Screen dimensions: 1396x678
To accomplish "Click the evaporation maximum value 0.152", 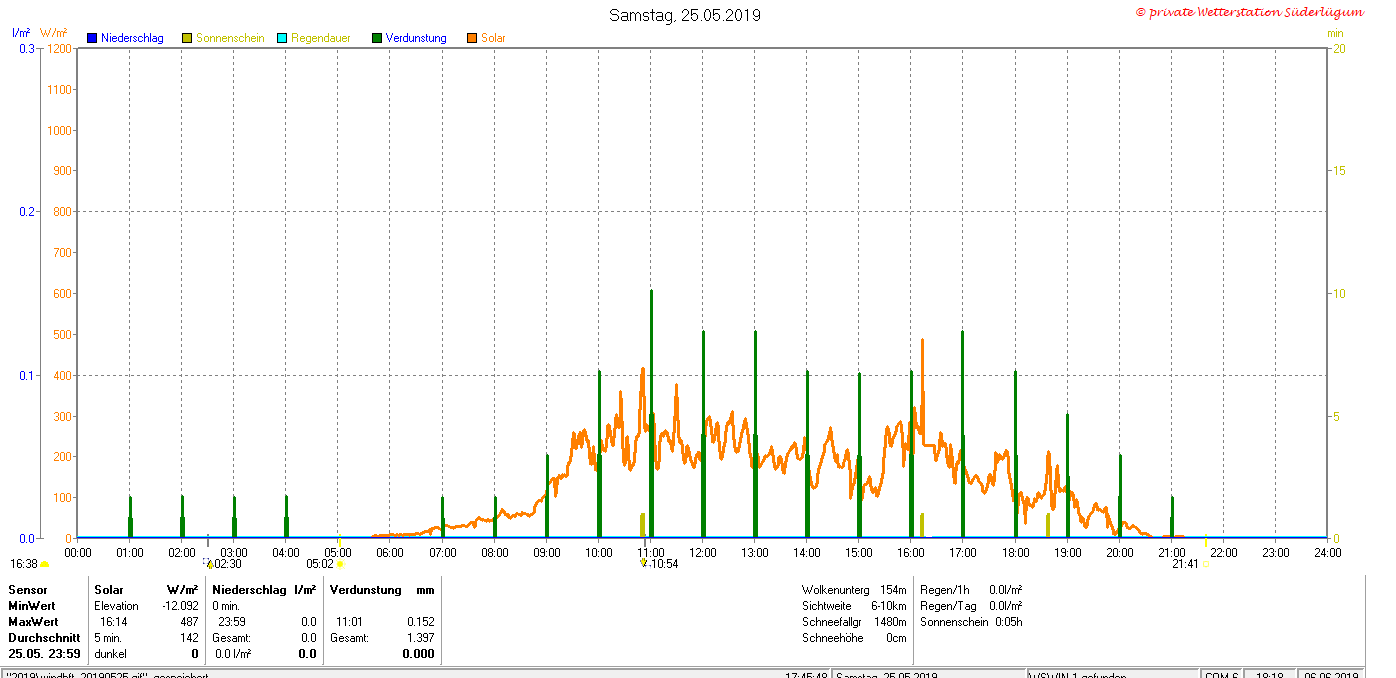I will (420, 622).
